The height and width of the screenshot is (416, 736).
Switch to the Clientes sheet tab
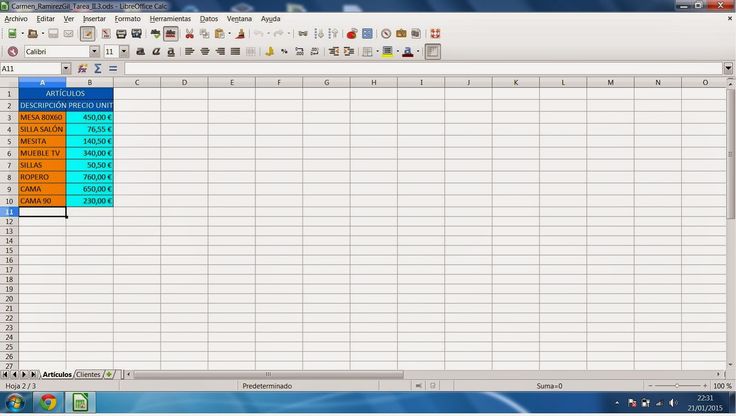click(x=88, y=374)
